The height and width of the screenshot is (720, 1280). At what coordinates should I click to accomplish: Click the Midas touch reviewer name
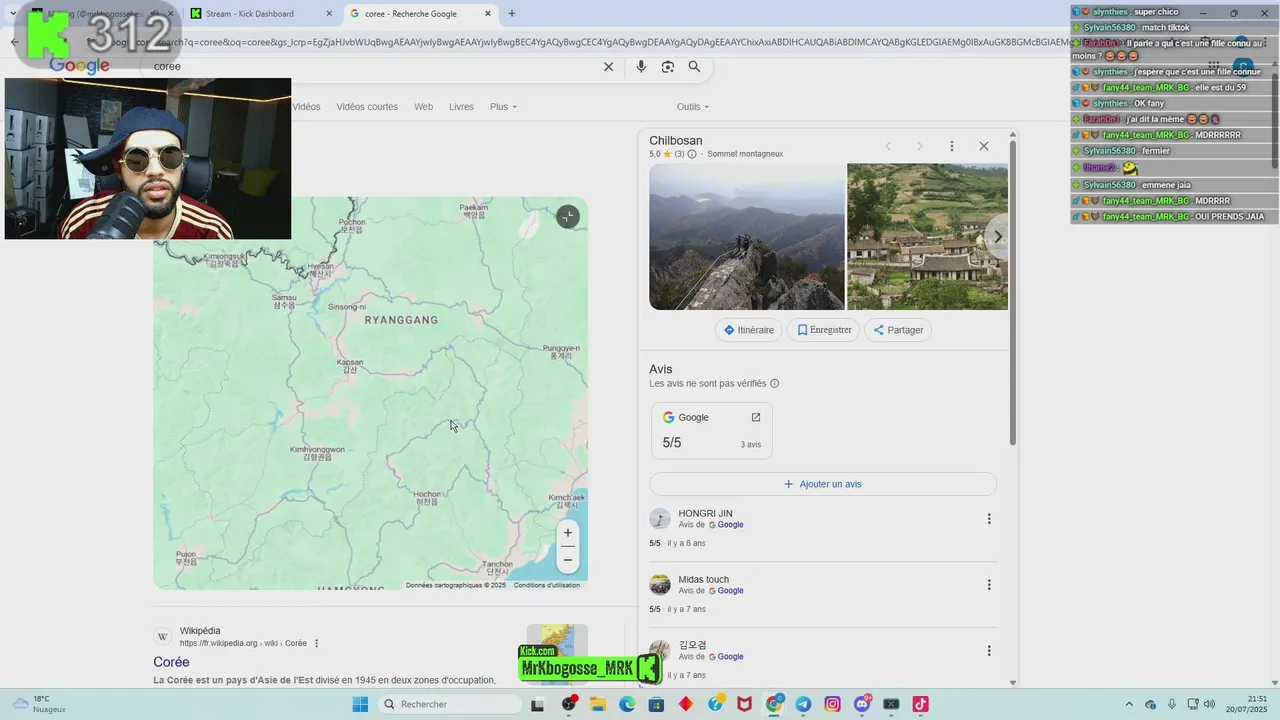coord(704,580)
